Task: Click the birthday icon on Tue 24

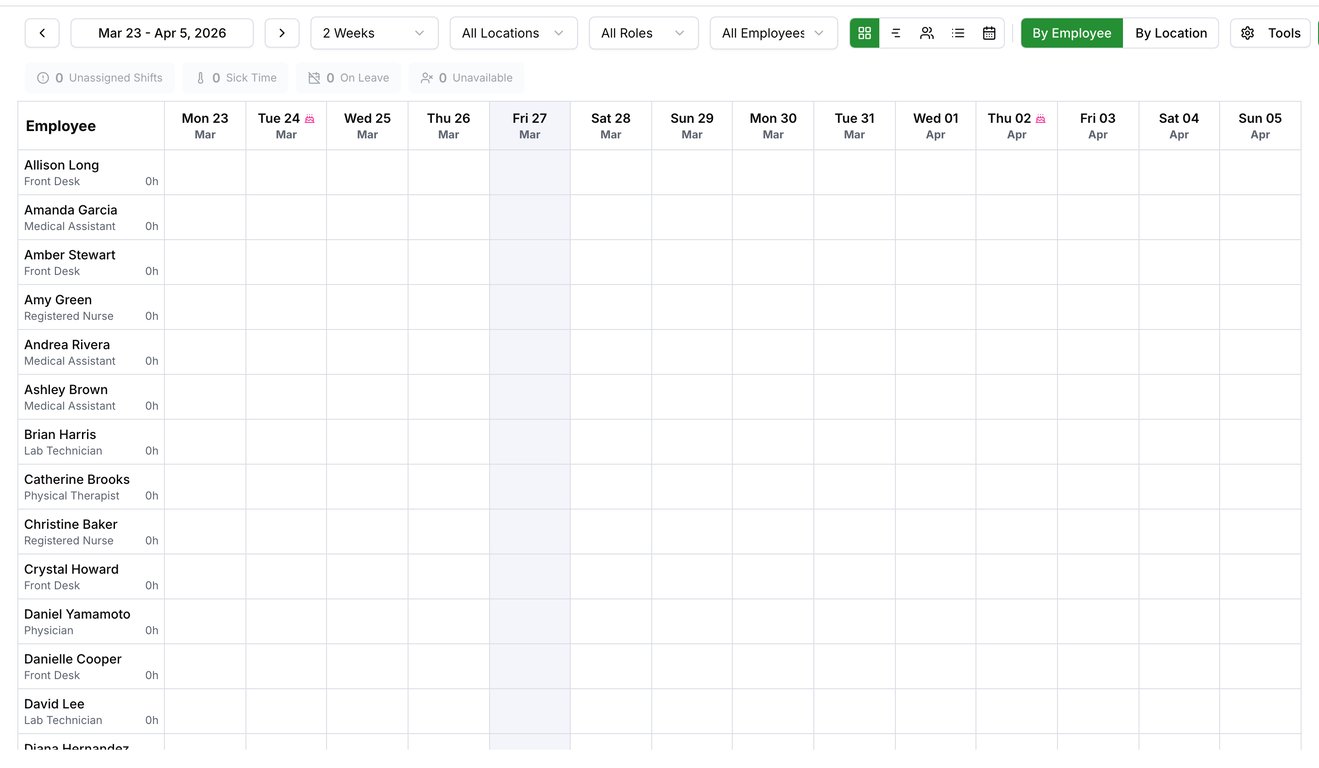Action: point(310,119)
